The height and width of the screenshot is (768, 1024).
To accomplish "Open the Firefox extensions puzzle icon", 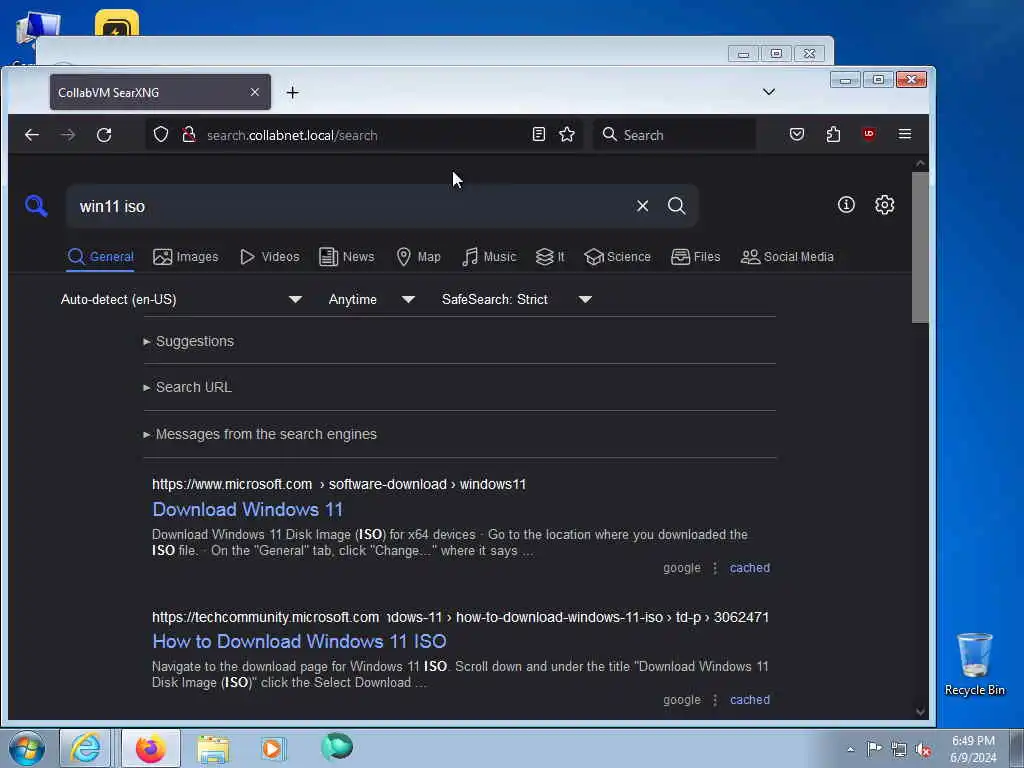I will point(833,135).
